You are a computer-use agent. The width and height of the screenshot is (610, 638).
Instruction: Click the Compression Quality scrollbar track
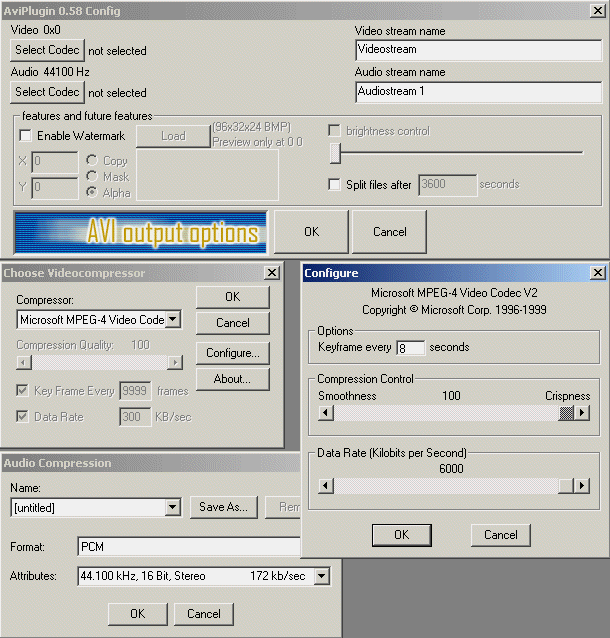[100, 362]
